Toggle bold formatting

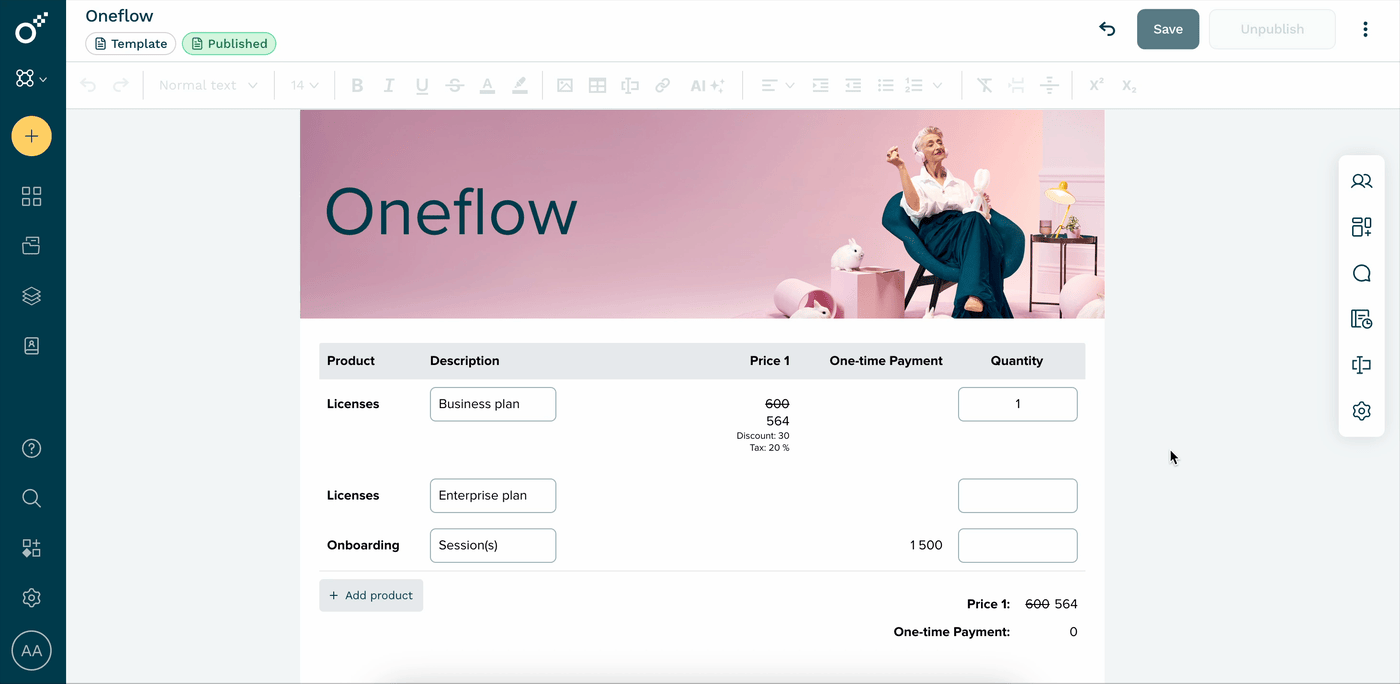tap(357, 85)
